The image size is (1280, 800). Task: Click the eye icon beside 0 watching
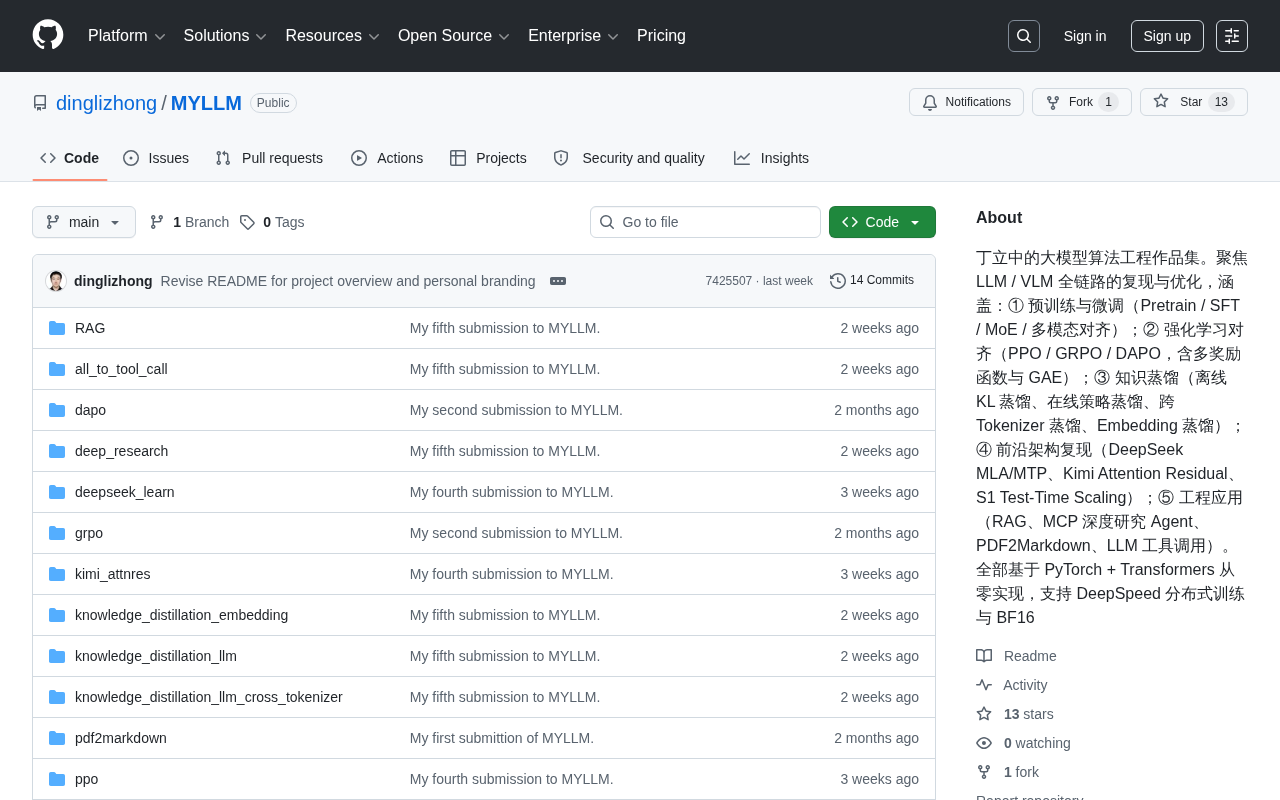(984, 743)
